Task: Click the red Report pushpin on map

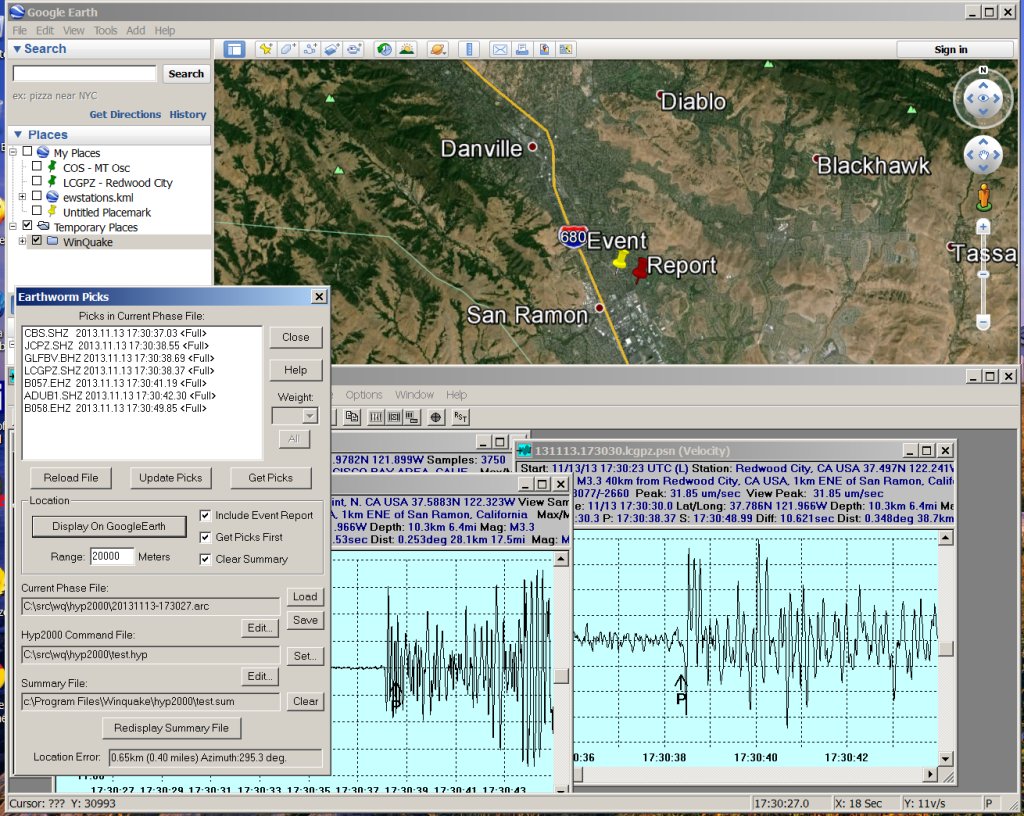Action: coord(641,268)
